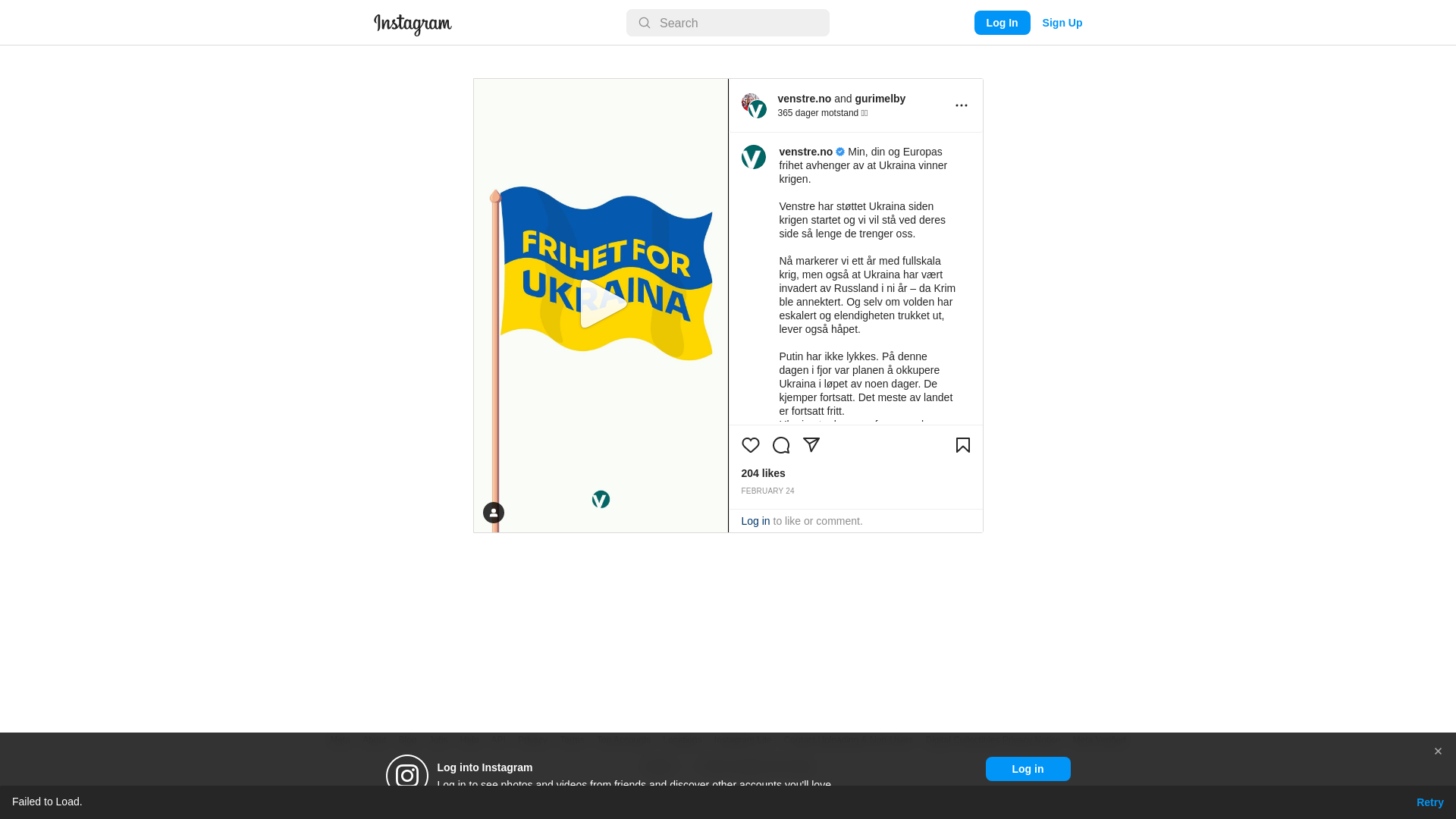Click the search magnifier icon
This screenshot has height=819, width=1456.
click(645, 23)
